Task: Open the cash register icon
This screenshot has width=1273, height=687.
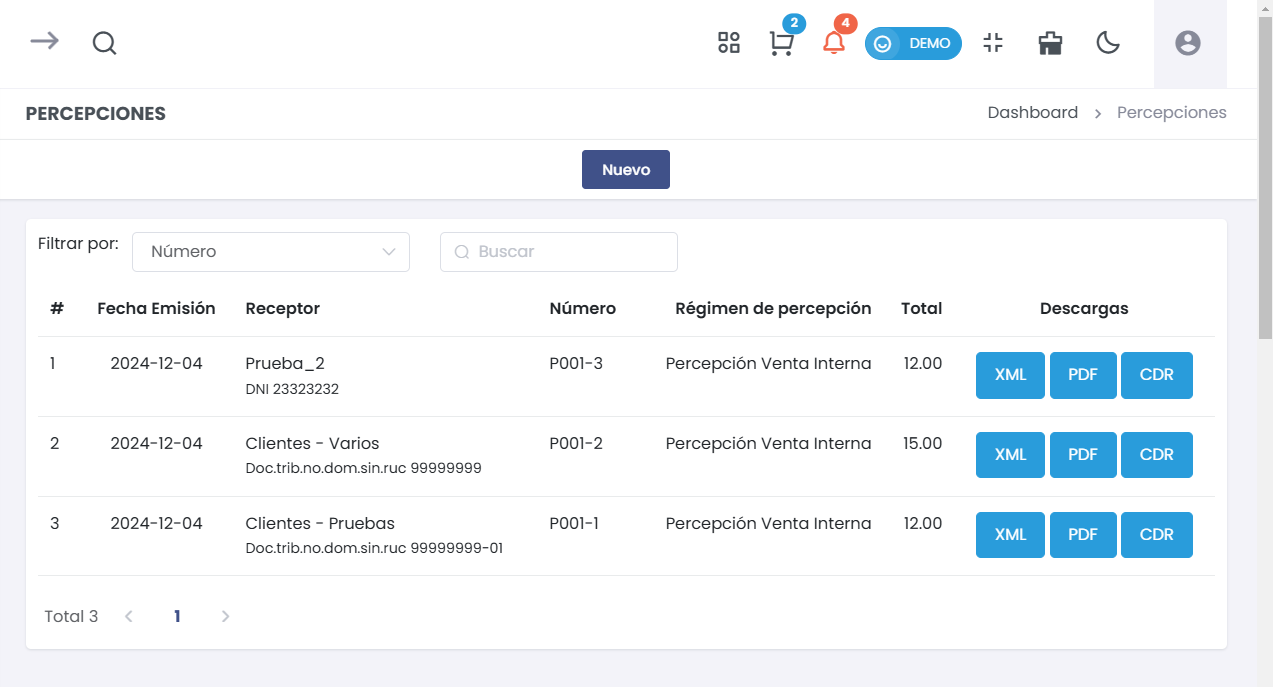Action: coord(1050,43)
